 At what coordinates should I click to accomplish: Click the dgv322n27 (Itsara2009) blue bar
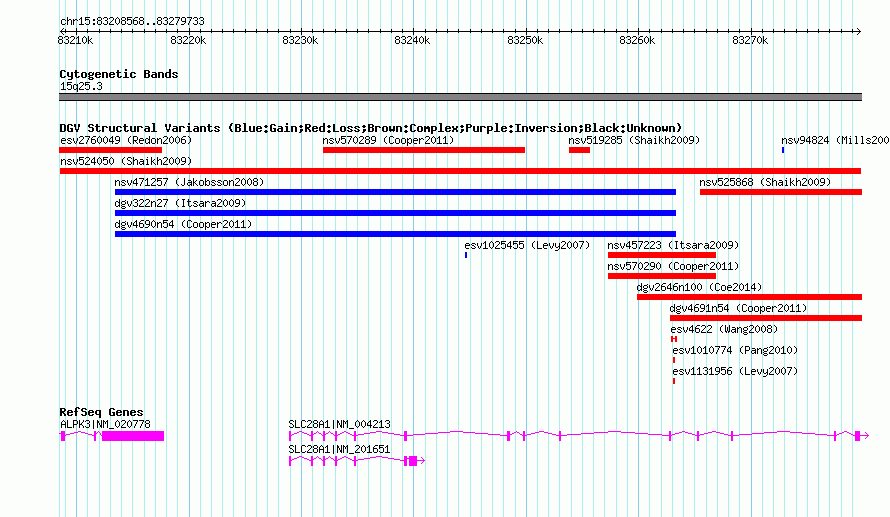(395, 213)
